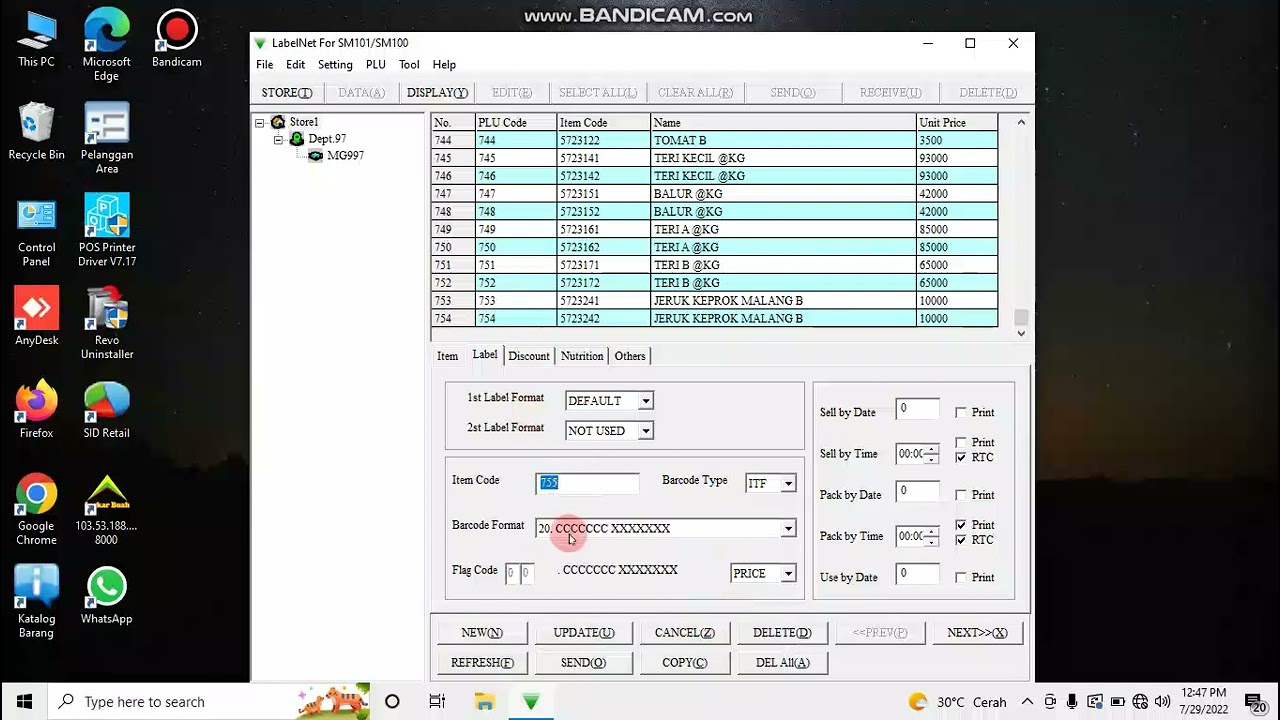Collapse the Dept.97 tree node
The width and height of the screenshot is (1280, 720).
pyautogui.click(x=278, y=139)
